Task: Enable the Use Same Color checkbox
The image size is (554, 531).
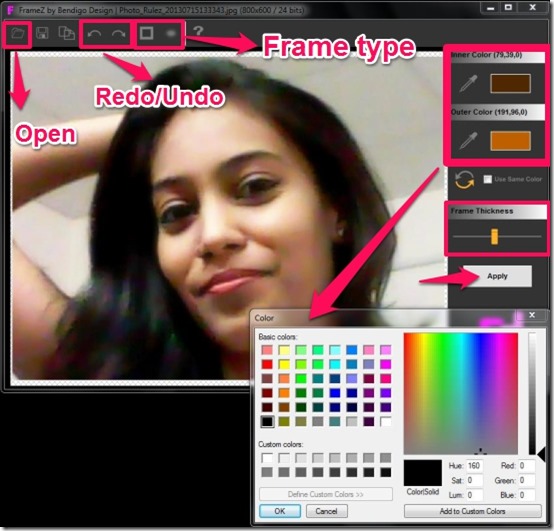Action: [x=488, y=179]
